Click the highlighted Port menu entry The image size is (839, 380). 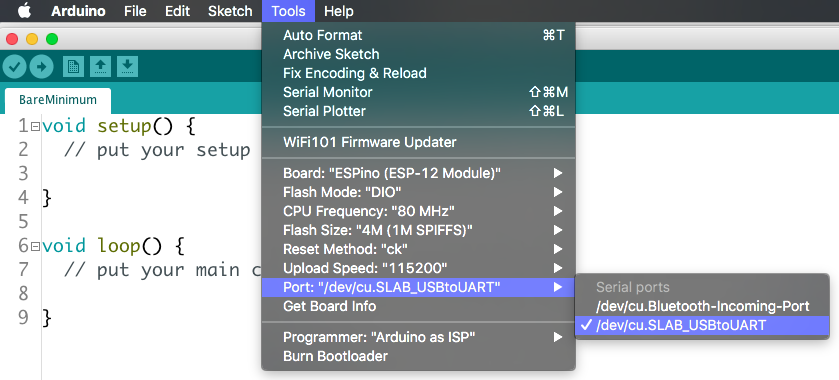pyautogui.click(x=418, y=287)
